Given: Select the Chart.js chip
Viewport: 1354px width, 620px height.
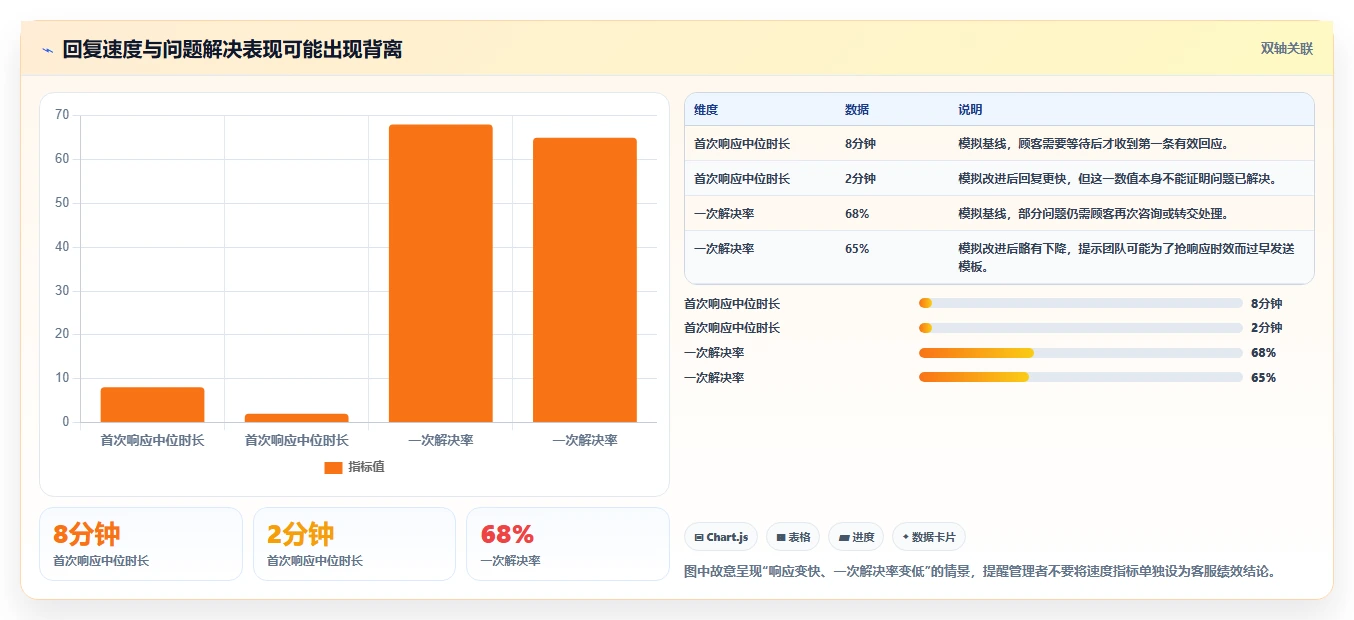Looking at the screenshot, I should (x=721, y=537).
